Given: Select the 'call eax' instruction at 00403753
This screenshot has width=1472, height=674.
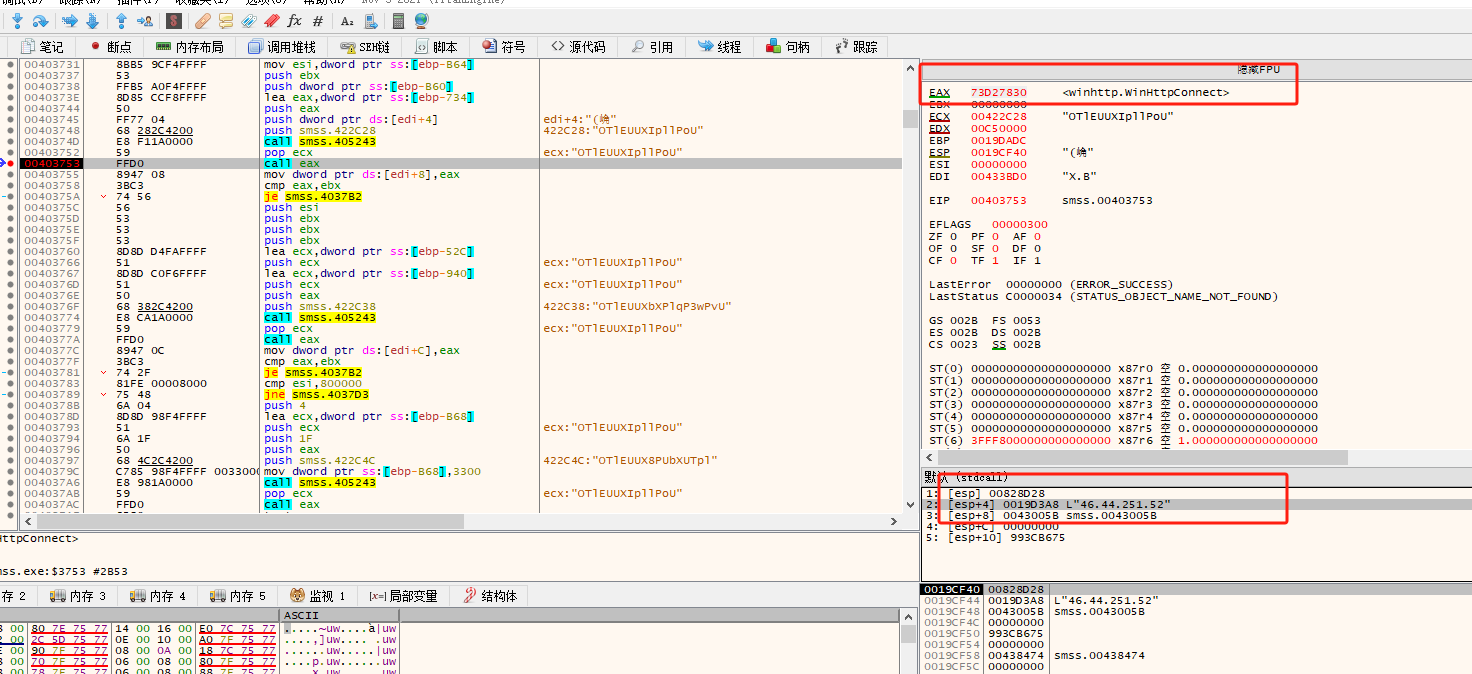Looking at the screenshot, I should coord(292,163).
